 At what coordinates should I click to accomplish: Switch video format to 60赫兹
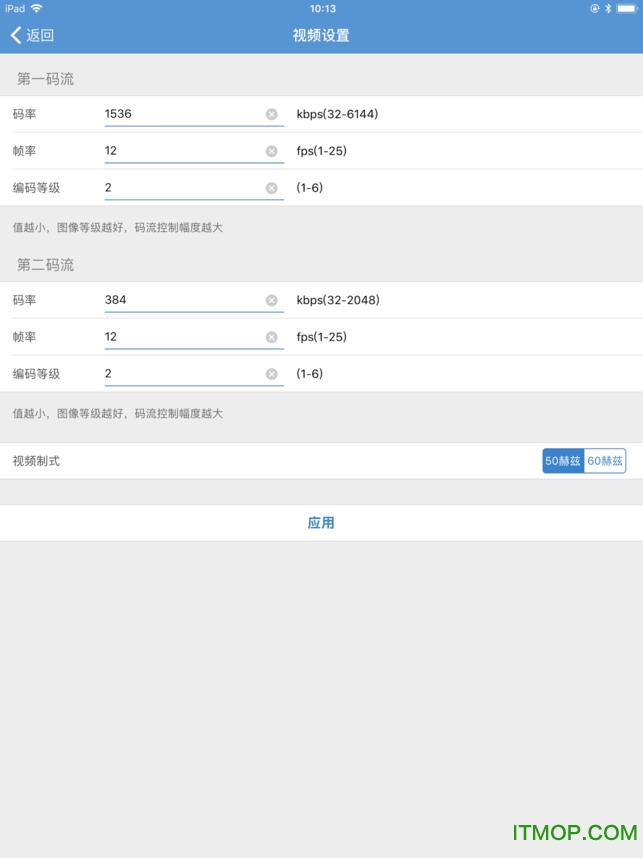click(605, 461)
